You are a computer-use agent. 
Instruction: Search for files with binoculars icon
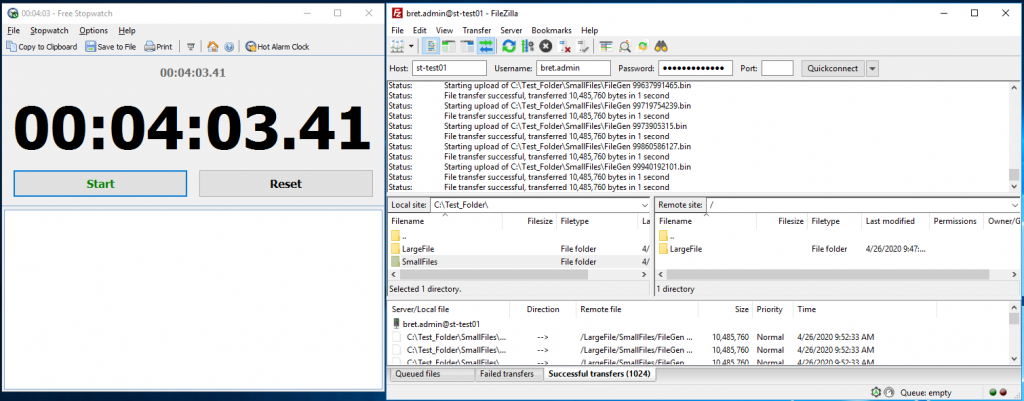coord(661,46)
